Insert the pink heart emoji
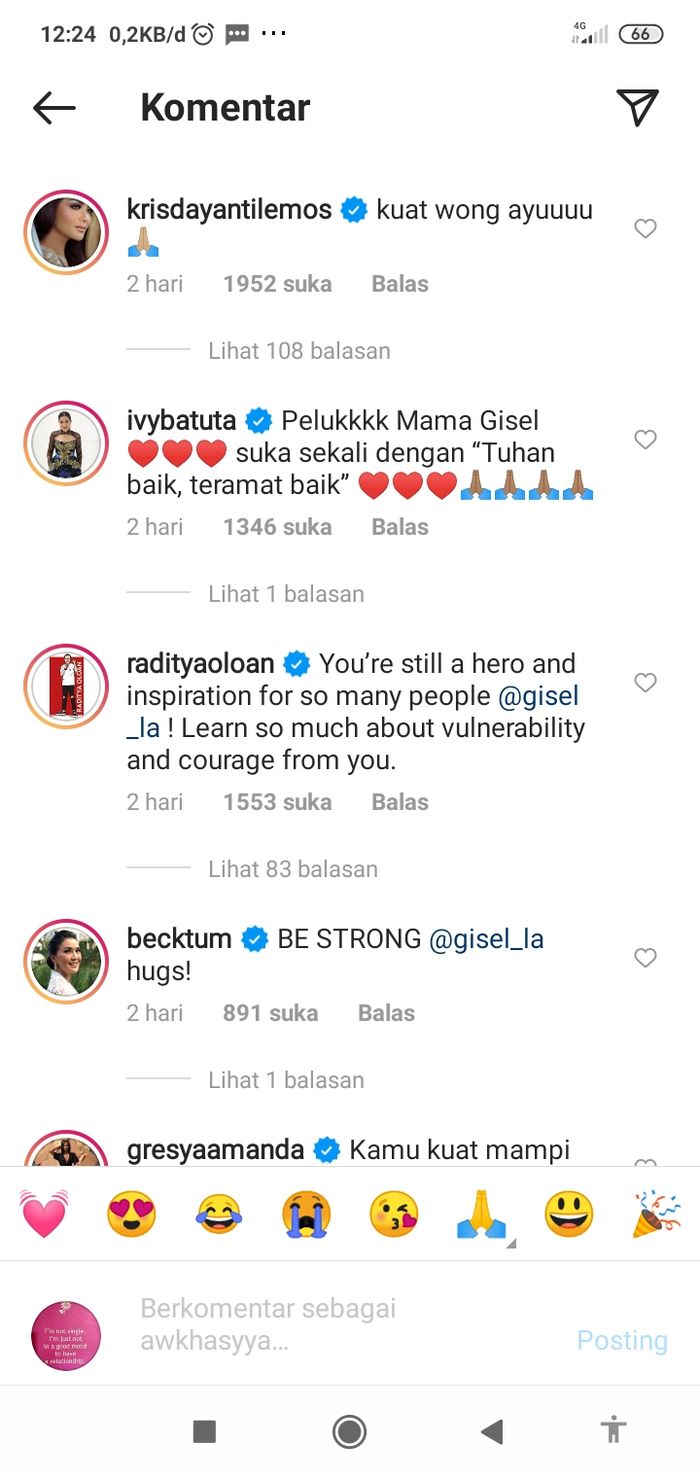This screenshot has width=700, height=1478. (x=44, y=1214)
